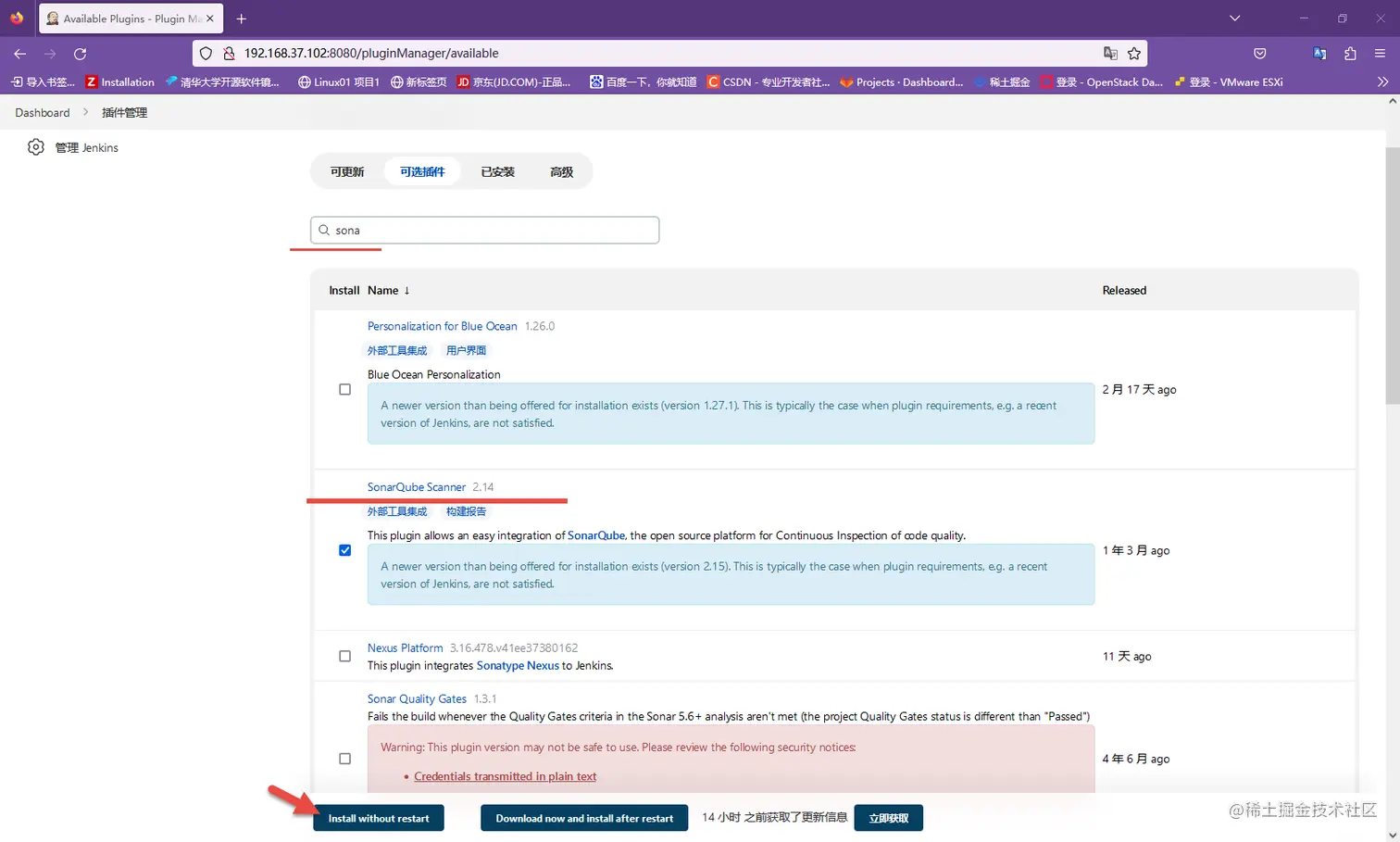Expand the breadcrumb chevron after Dashboard
Image resolution: width=1400 pixels, height=842 pixels.
tap(85, 112)
